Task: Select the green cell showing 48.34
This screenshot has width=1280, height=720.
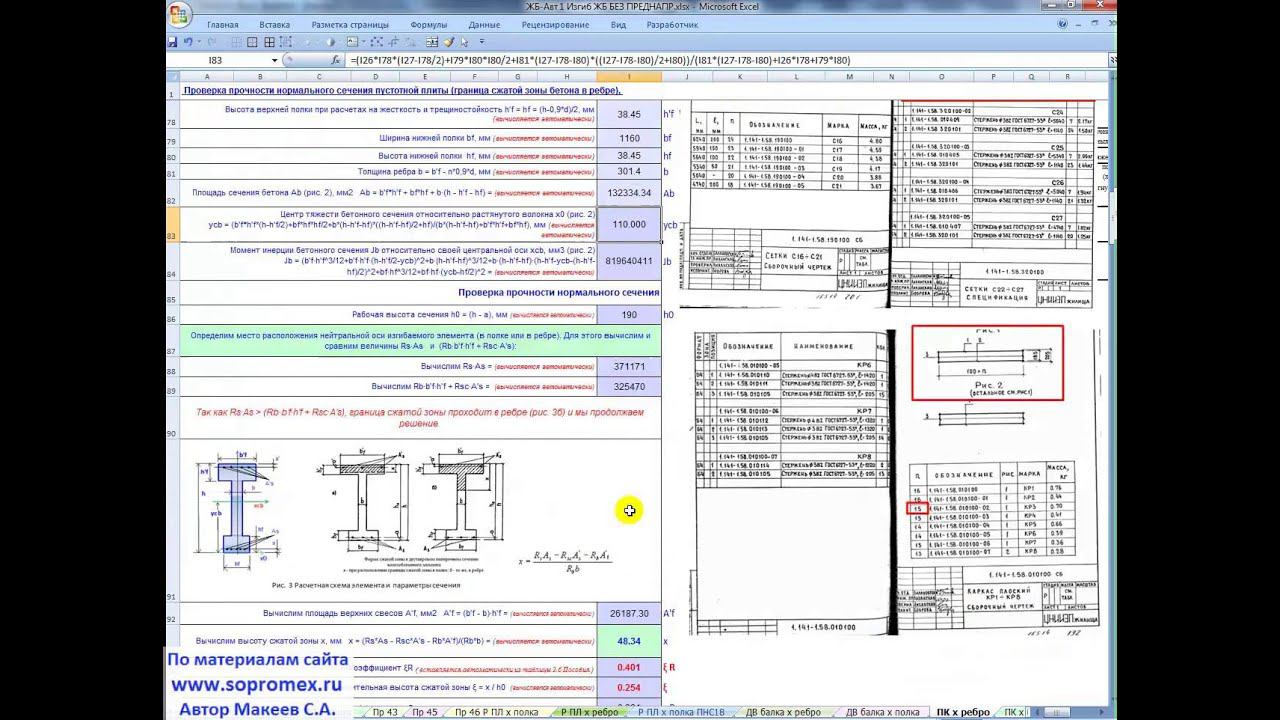Action: (x=629, y=641)
